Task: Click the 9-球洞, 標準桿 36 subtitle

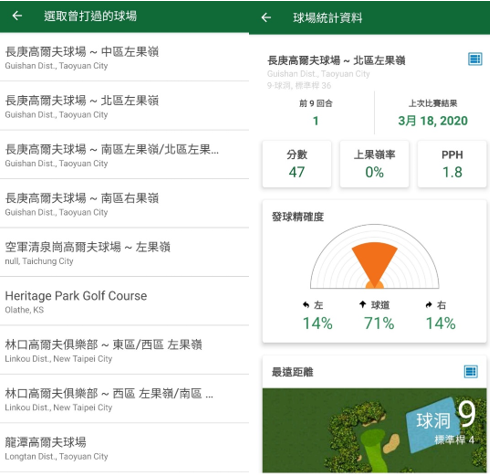Action: (x=299, y=86)
